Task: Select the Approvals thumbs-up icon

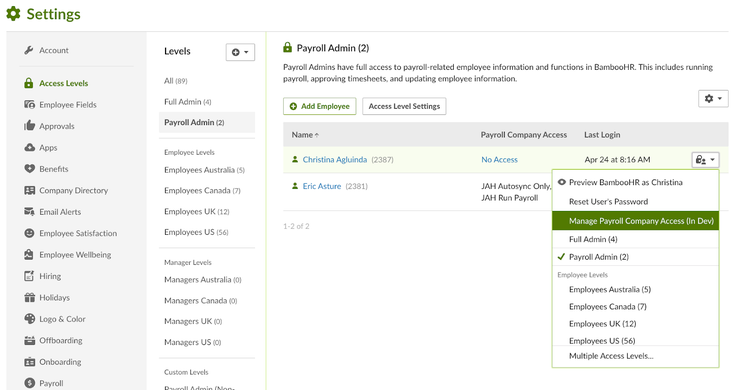Action: click(x=29, y=126)
